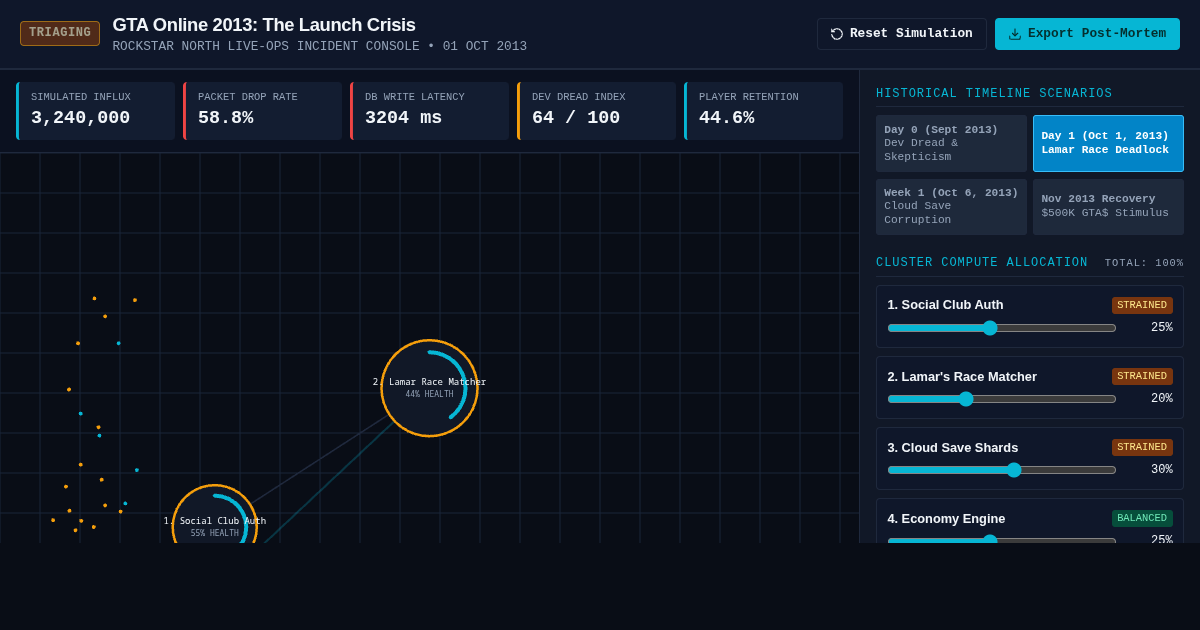Click the TRIAGING status badge
The width and height of the screenshot is (1200, 630).
coord(60,33)
